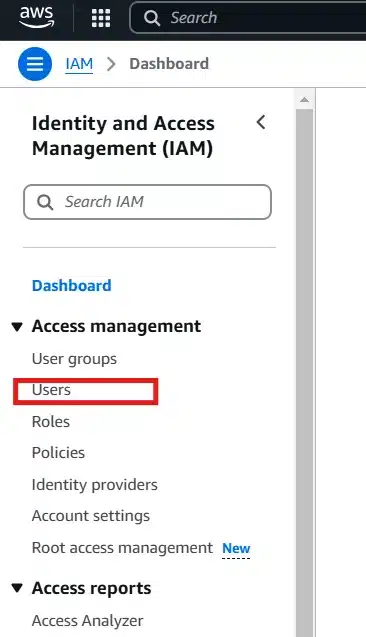Open Dashboard in sidebar
Viewport: 366px width, 637px height.
(71, 286)
